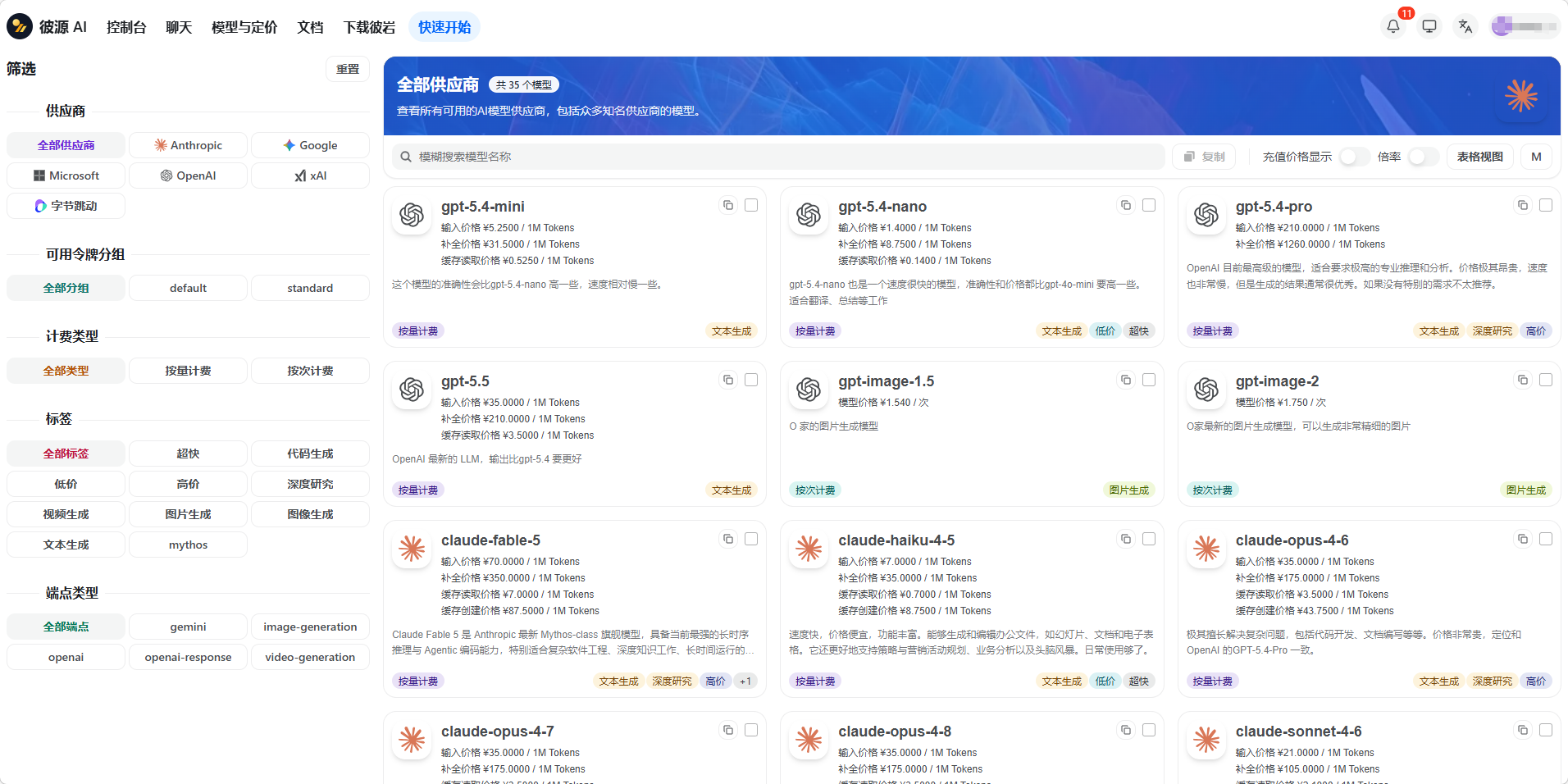Open the 模型与定价 nav item
Viewport: 1568px width, 784px height.
click(x=244, y=27)
